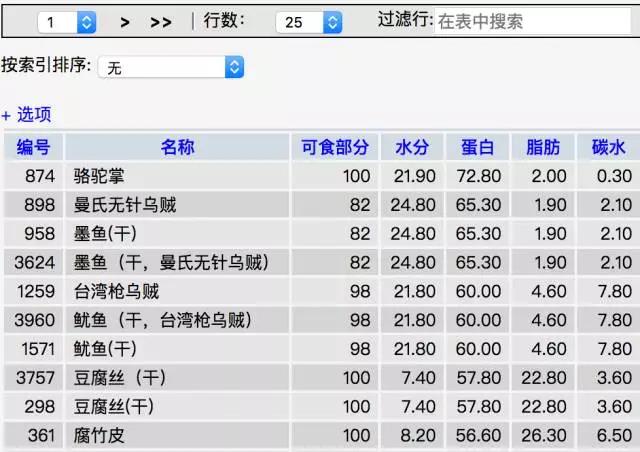Click the 脂肪 column header
Image resolution: width=640 pixels, height=452 pixels.
tap(542, 147)
